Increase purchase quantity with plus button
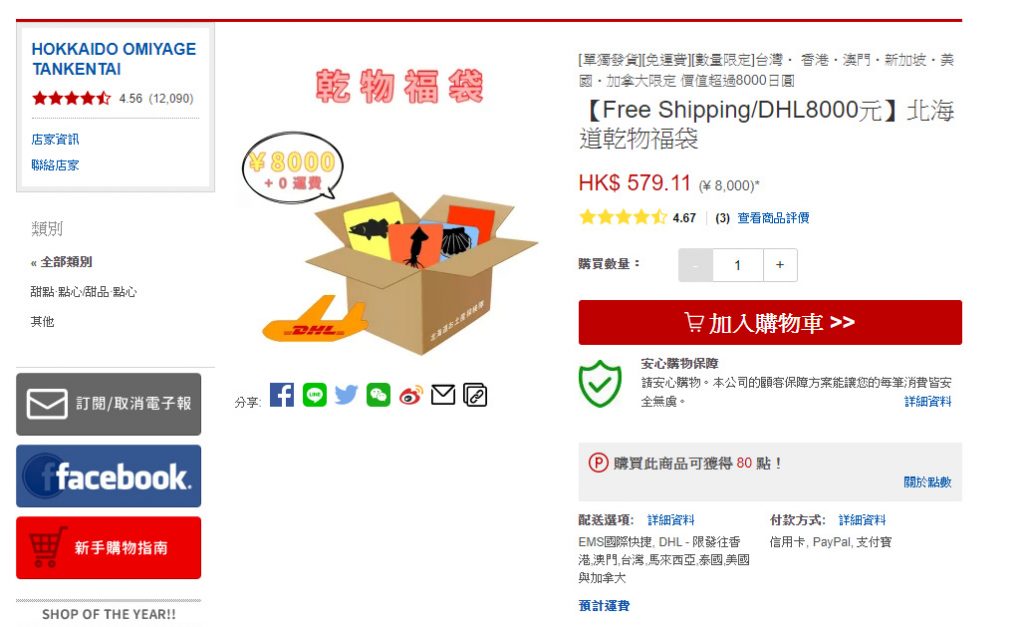1024x627 pixels. 780,265
